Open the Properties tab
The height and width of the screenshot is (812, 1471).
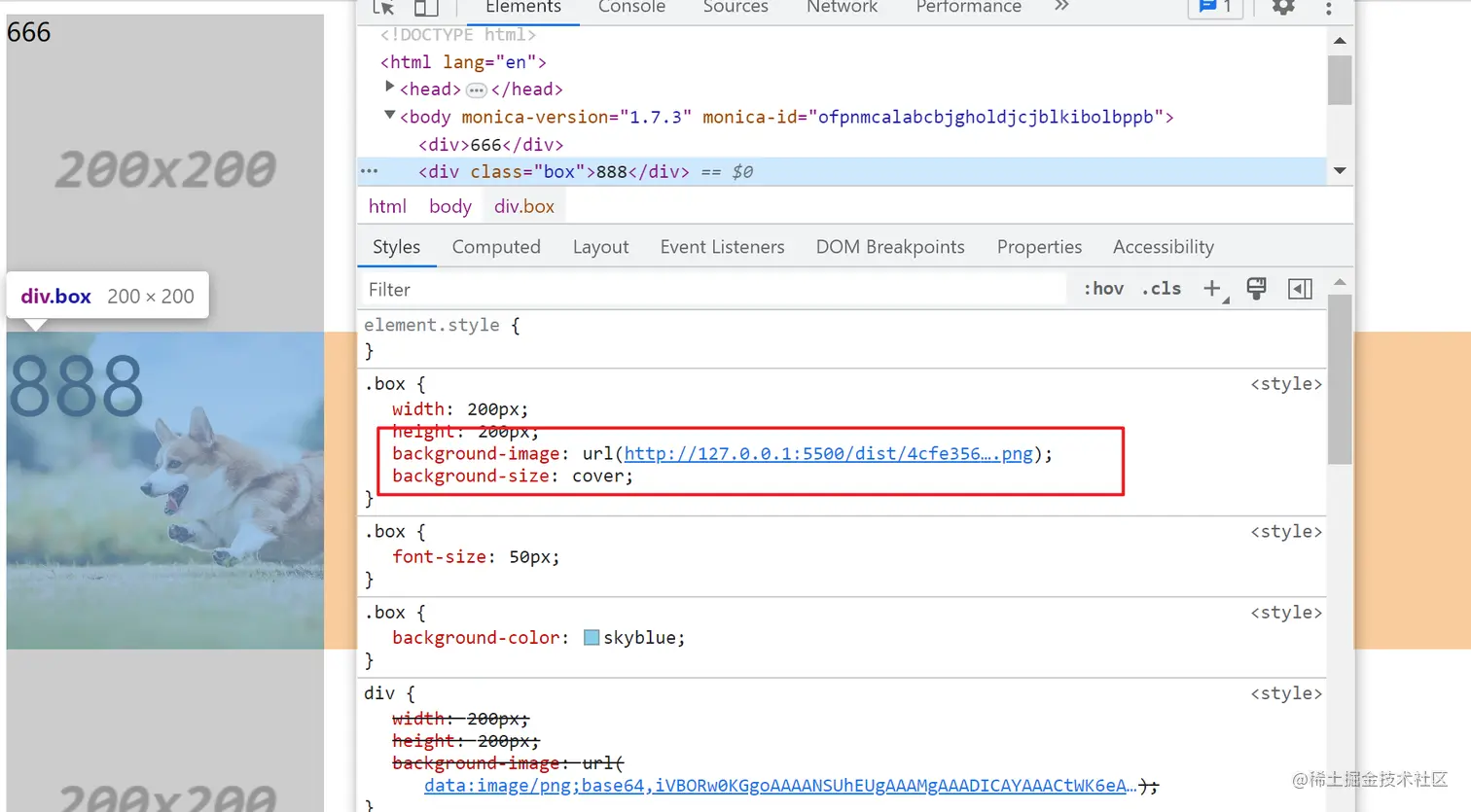click(1039, 247)
